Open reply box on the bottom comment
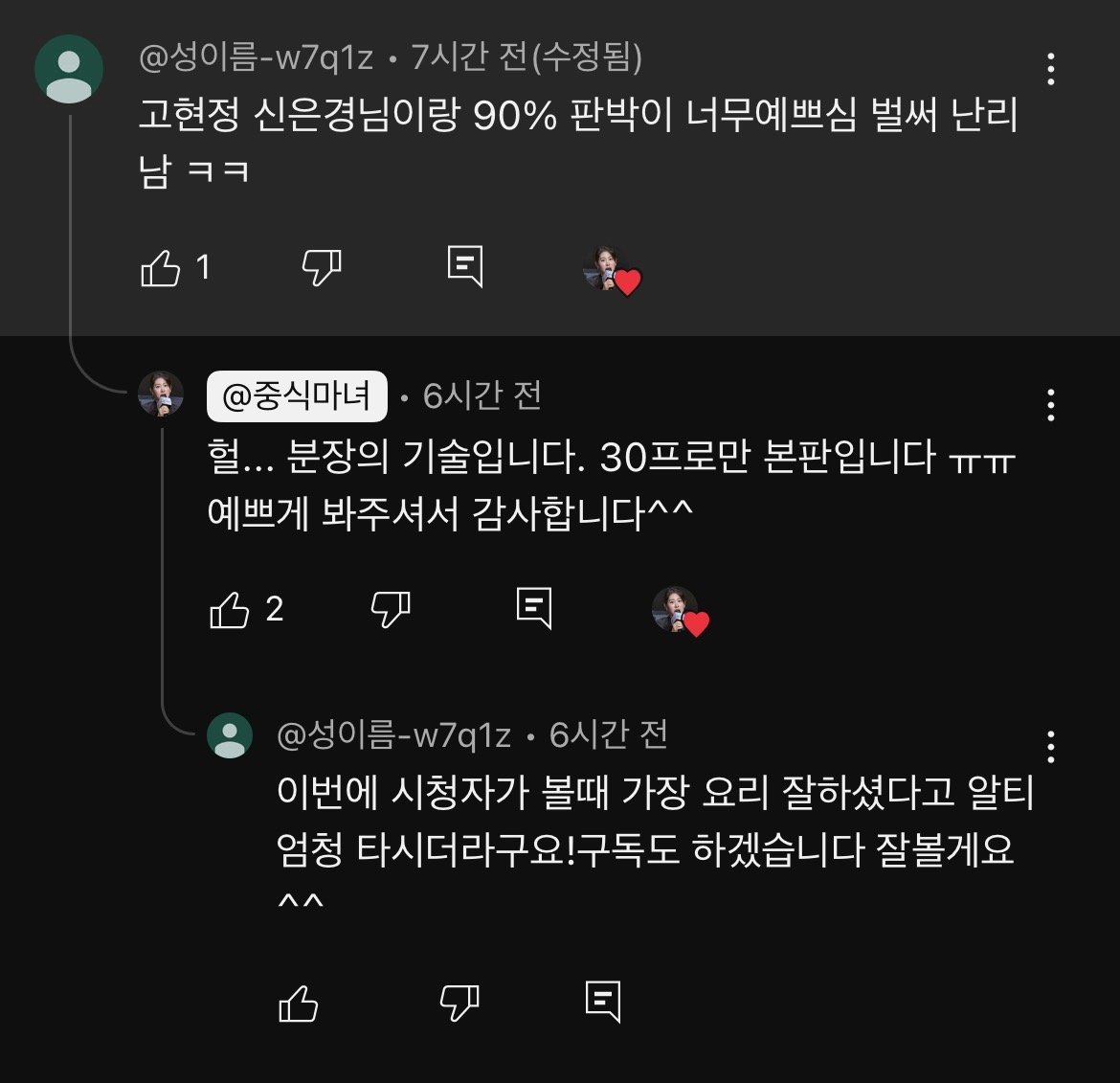Viewport: 1120px width, 1083px height. click(x=602, y=1004)
